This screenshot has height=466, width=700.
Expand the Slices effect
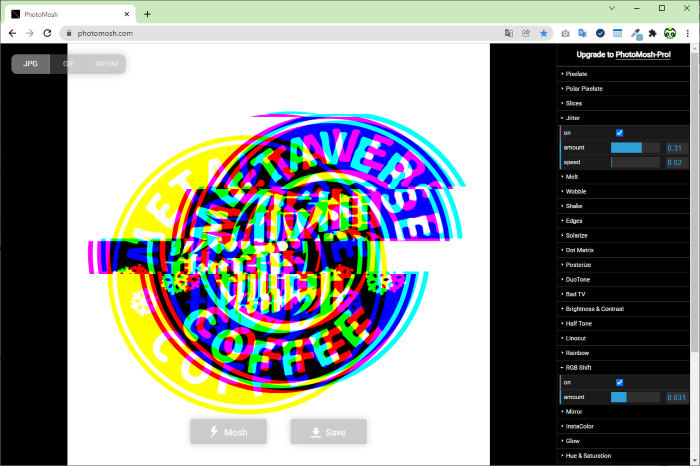[x=624, y=103]
